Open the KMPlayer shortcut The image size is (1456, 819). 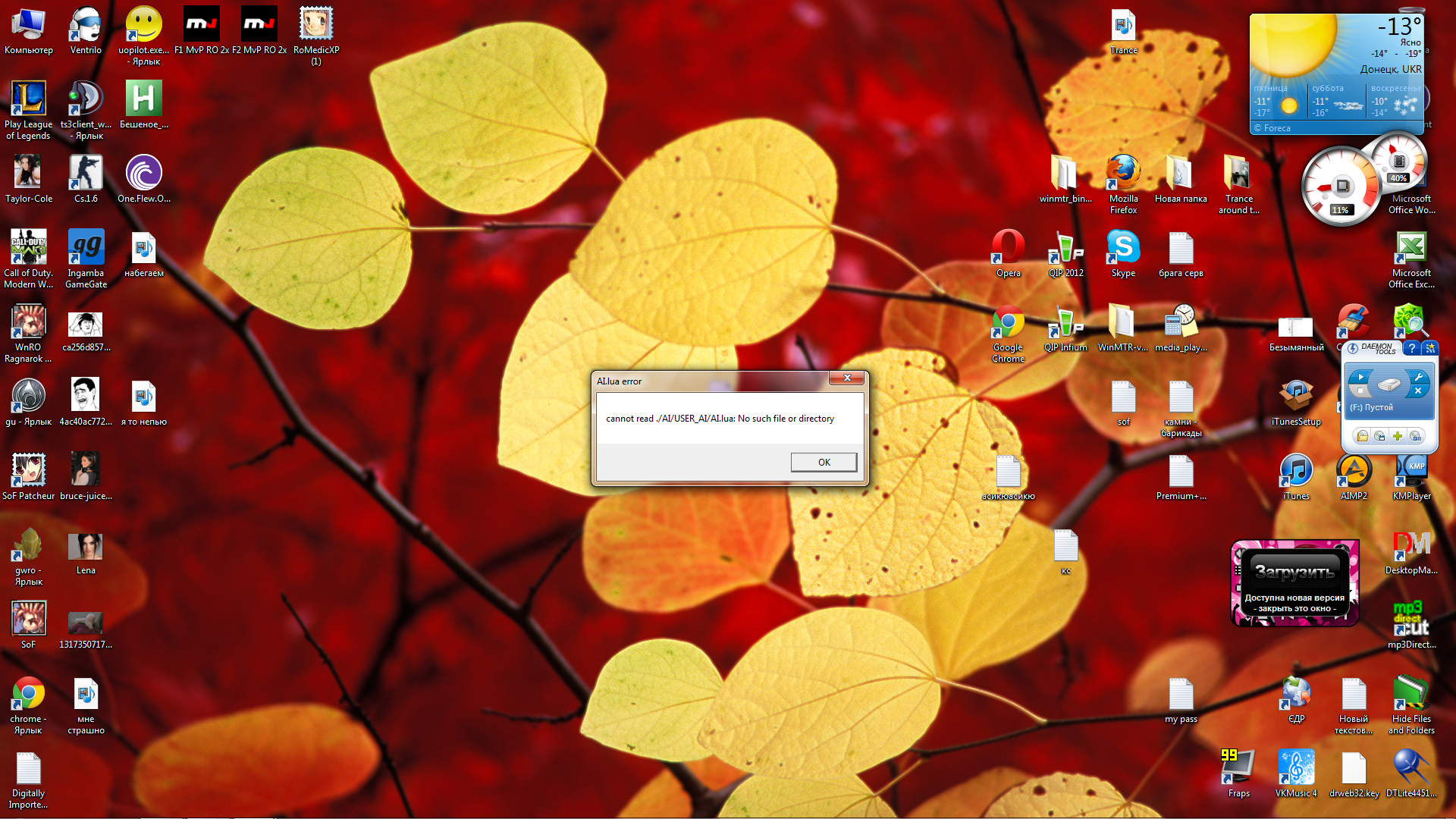pyautogui.click(x=1411, y=476)
